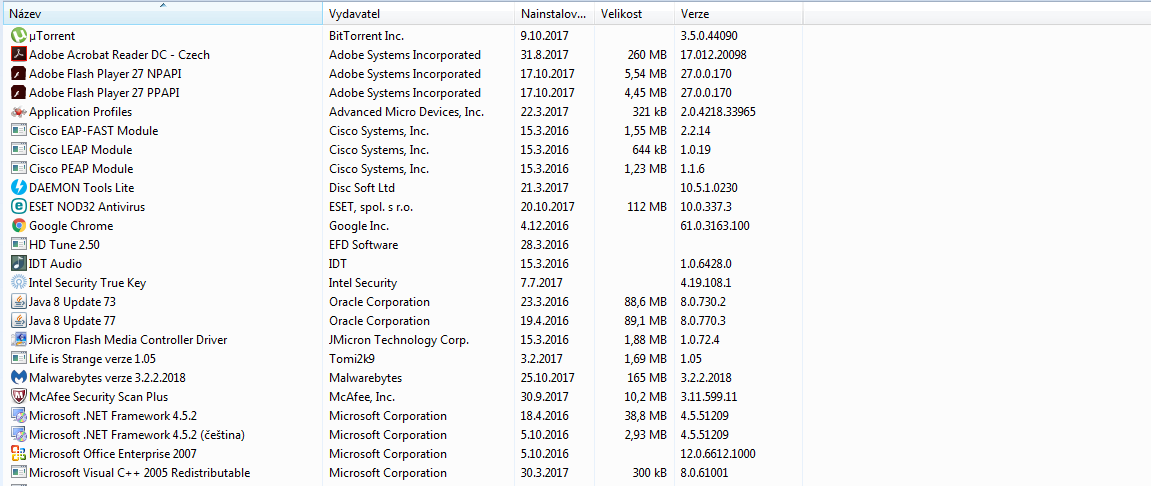The image size is (1151, 486).
Task: Click the Java 8 Update 73 icon
Action: (18, 302)
